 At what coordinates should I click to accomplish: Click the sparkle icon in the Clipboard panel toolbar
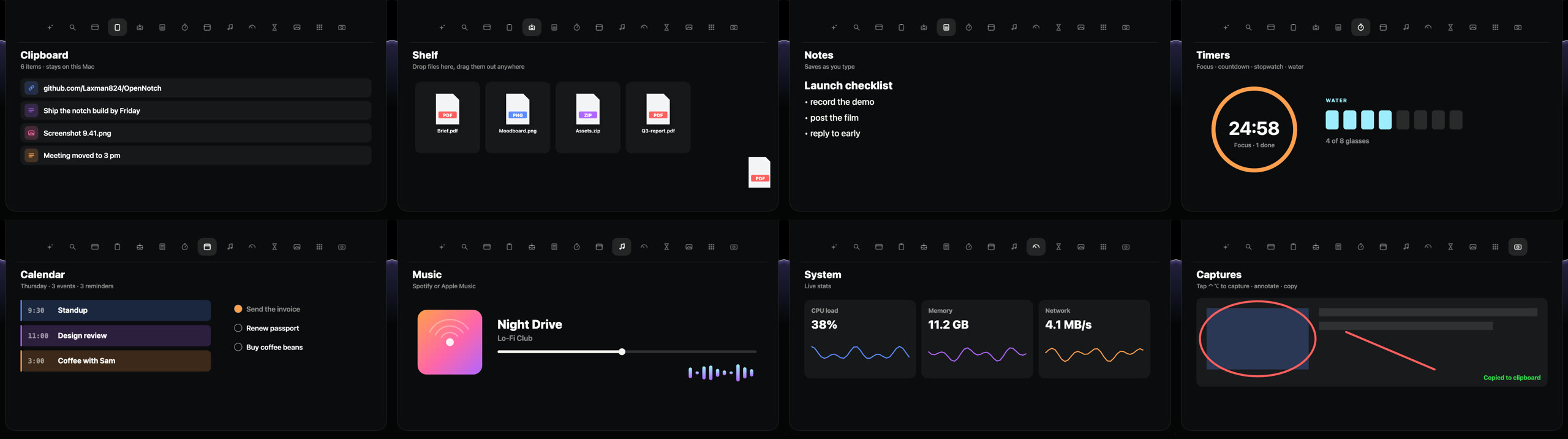pyautogui.click(x=50, y=28)
